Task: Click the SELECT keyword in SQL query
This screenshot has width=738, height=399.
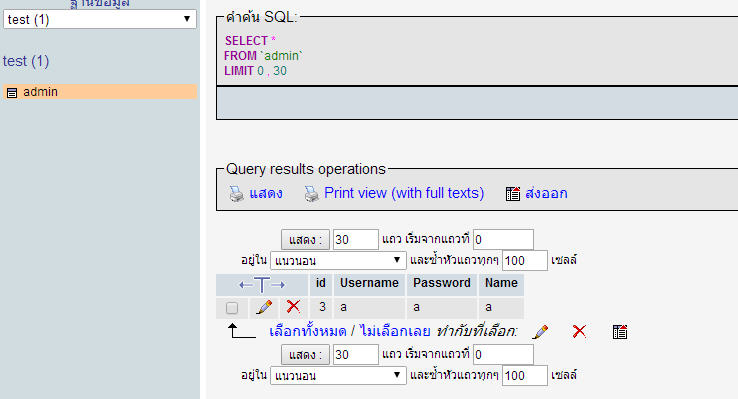Action: (246, 40)
